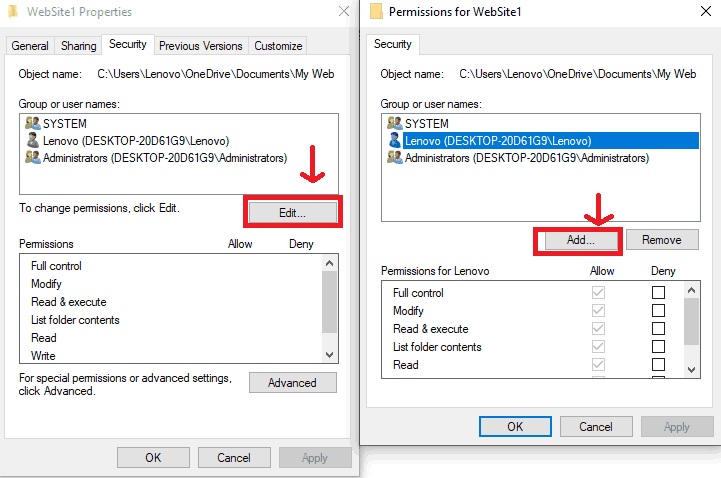The image size is (721, 478).
Task: Click Administrators group icon in Properties list
Action: [x=31, y=158]
